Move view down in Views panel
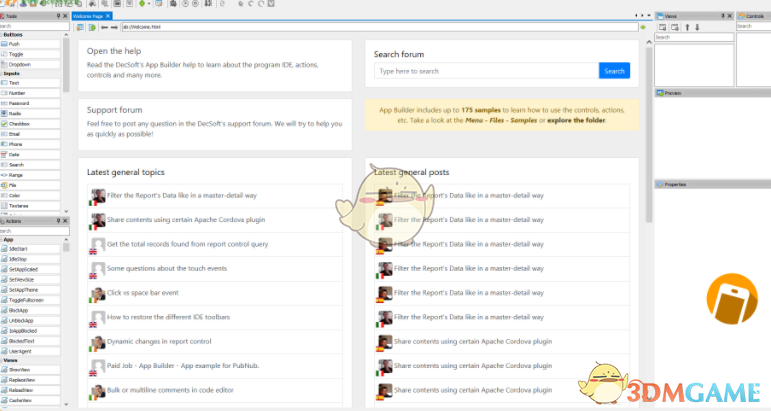Screen dimensions: 771x411 [x=697, y=28]
